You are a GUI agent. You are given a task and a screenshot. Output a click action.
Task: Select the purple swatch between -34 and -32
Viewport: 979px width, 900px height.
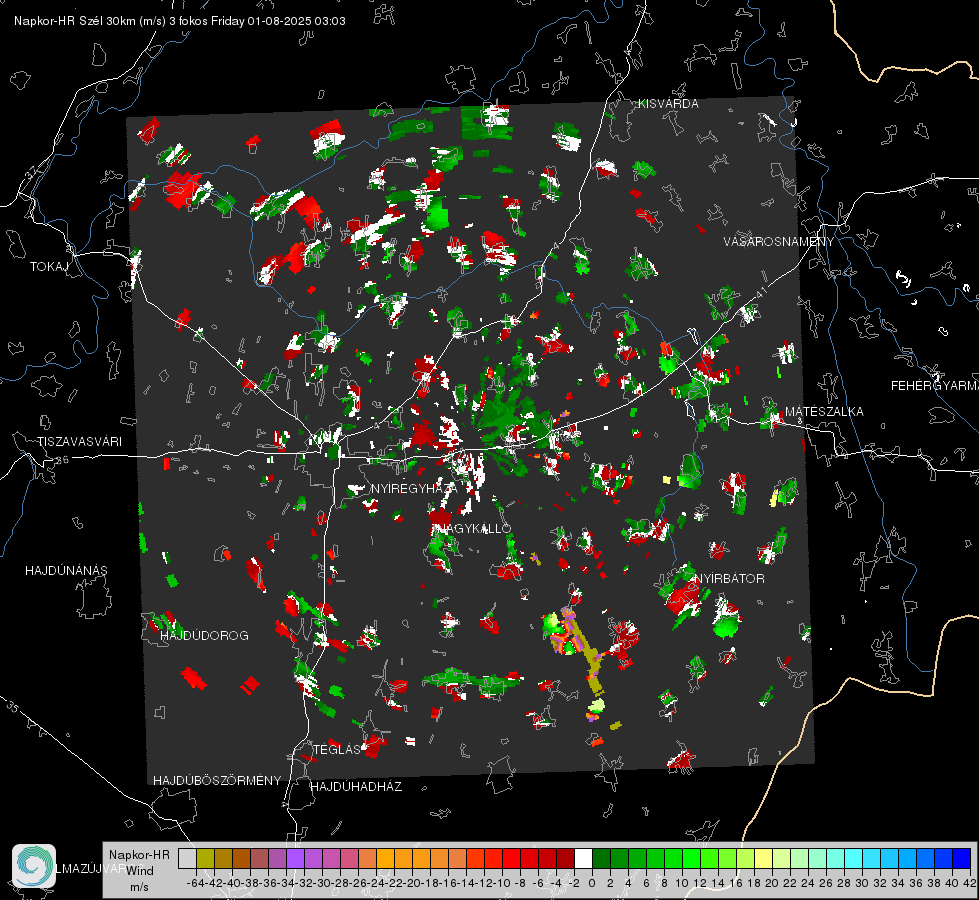pos(295,858)
